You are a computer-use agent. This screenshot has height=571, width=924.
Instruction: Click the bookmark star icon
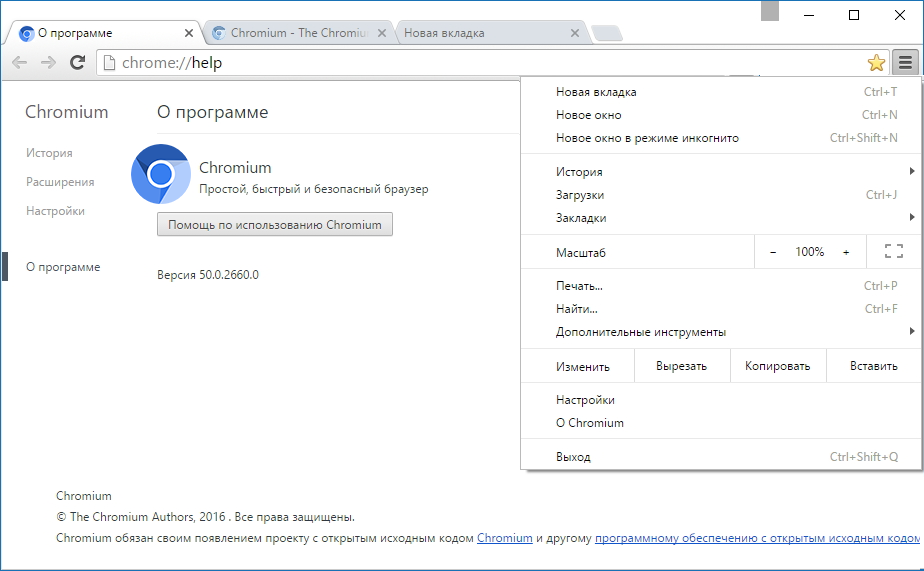pos(876,62)
